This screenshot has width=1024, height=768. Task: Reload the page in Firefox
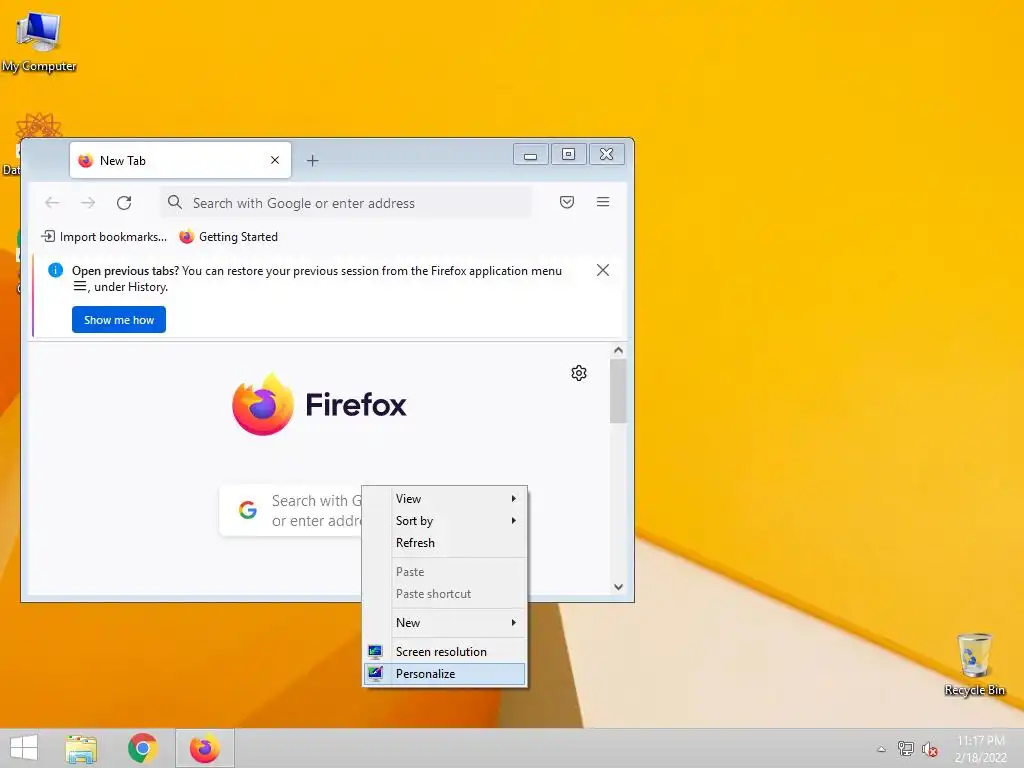124,203
